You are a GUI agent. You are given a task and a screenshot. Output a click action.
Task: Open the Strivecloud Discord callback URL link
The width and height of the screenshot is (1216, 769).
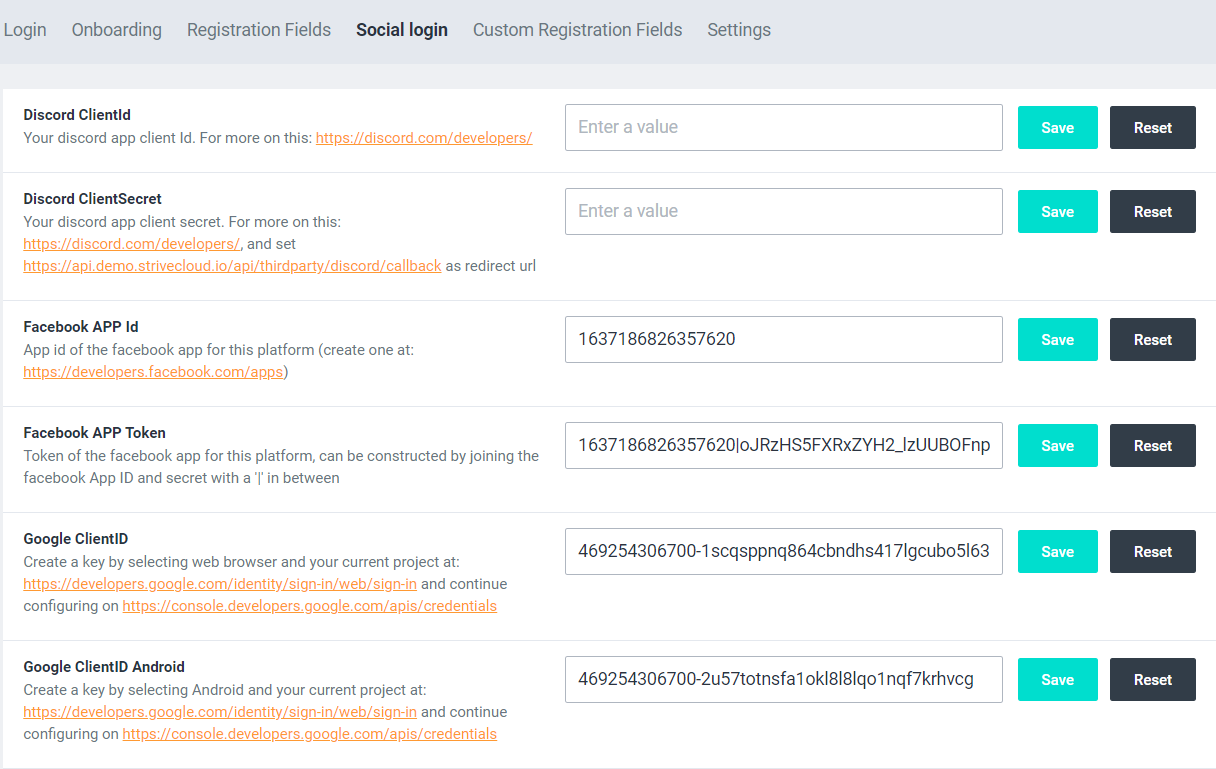coord(232,266)
